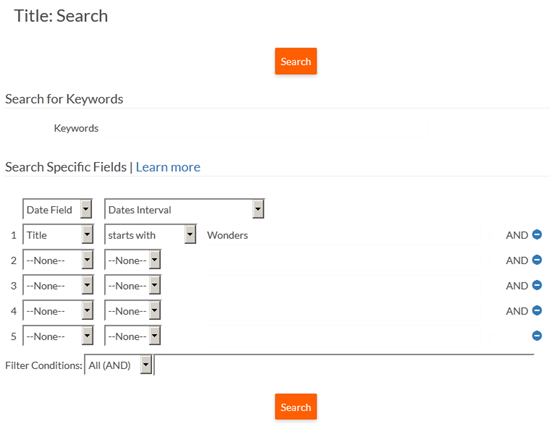This screenshot has height=429, width=550.
Task: Open row 2 operator dropdown showing --None--
Action: click(x=133, y=260)
